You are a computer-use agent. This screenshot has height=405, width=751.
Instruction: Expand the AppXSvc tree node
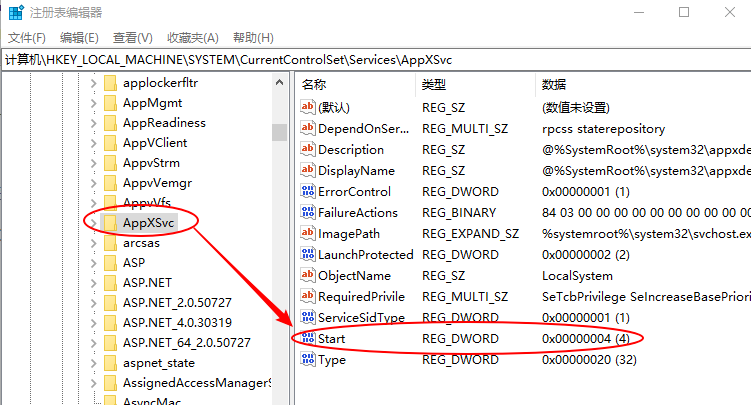click(94, 222)
